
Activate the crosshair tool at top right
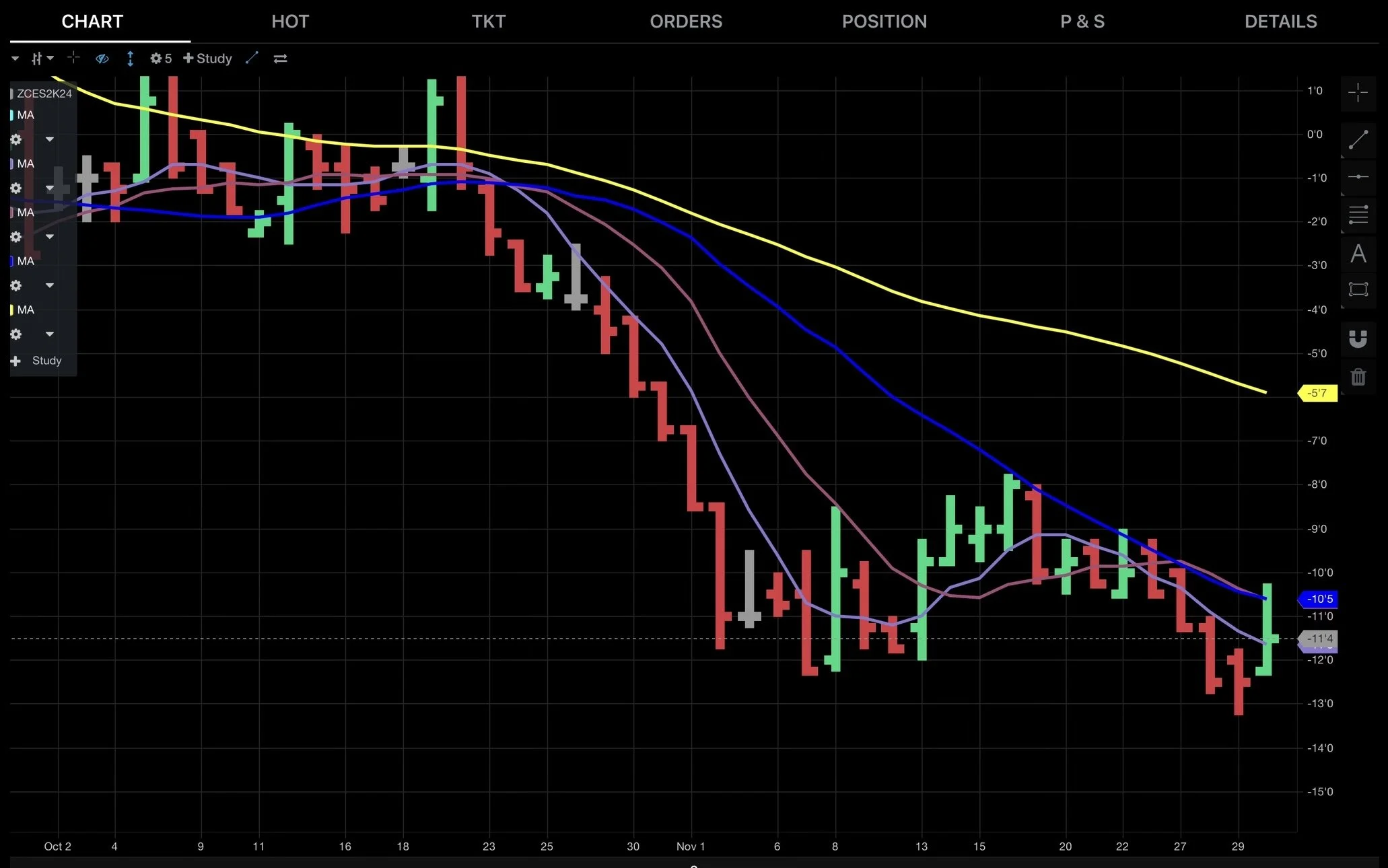[1358, 93]
